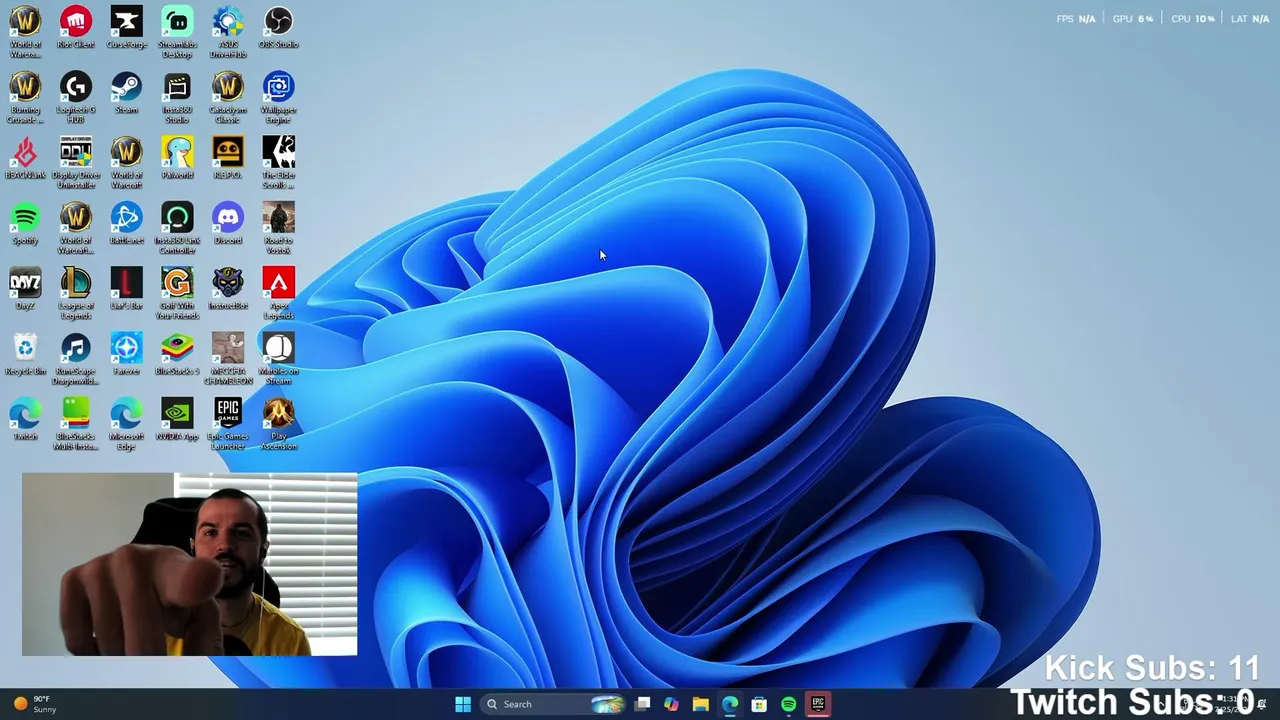Click the League of Legends icon
Screen dimensions: 1280x720
tap(76, 293)
